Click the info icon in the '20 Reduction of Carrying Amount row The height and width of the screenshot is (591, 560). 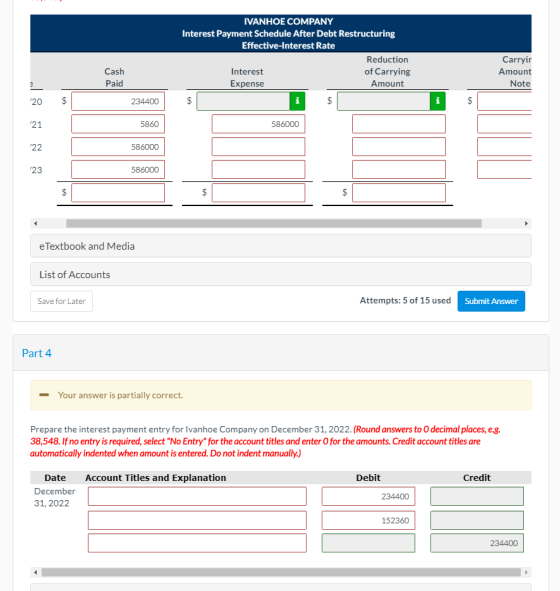coord(438,101)
